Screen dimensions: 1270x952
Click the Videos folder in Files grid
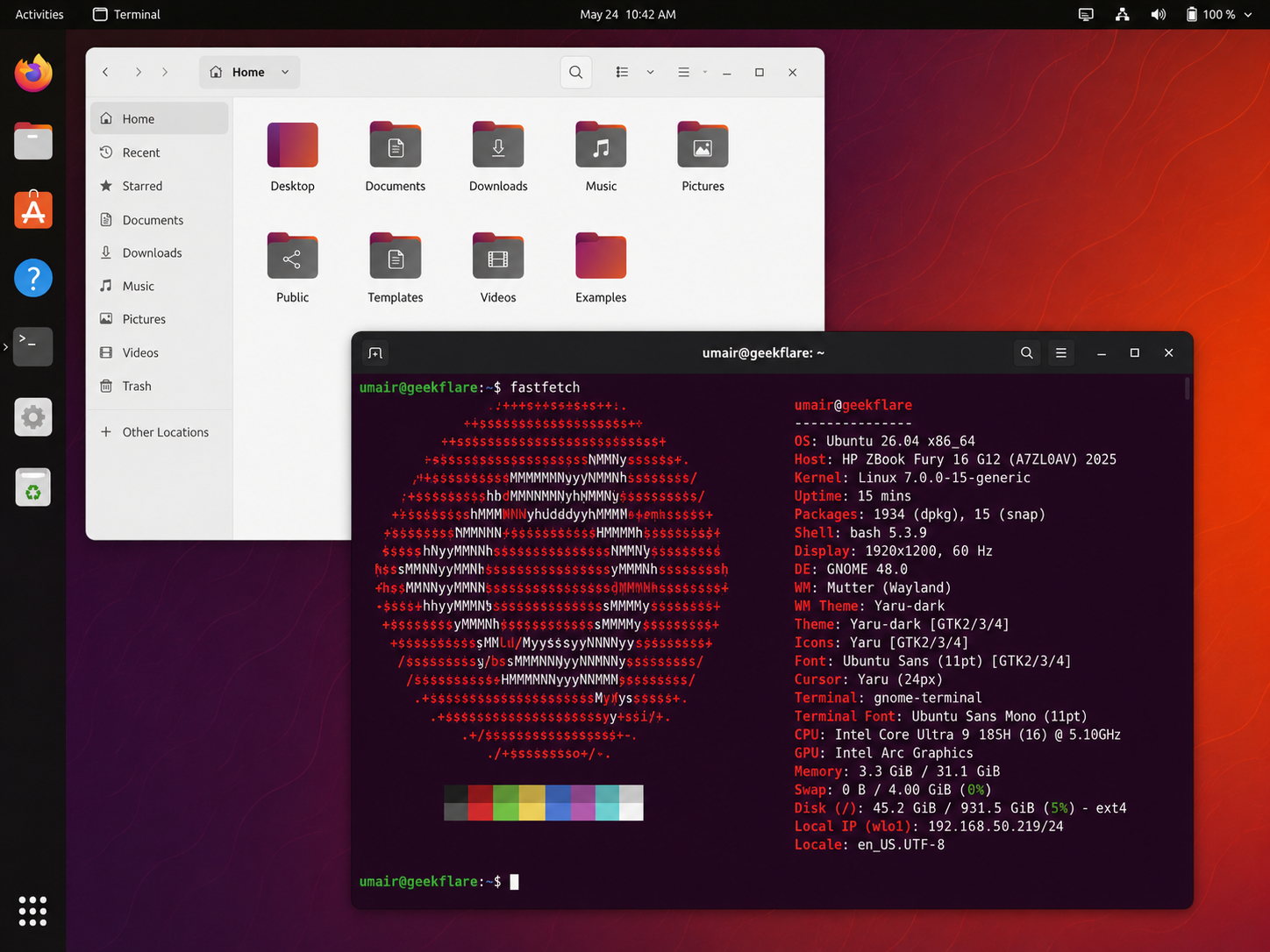(x=498, y=267)
